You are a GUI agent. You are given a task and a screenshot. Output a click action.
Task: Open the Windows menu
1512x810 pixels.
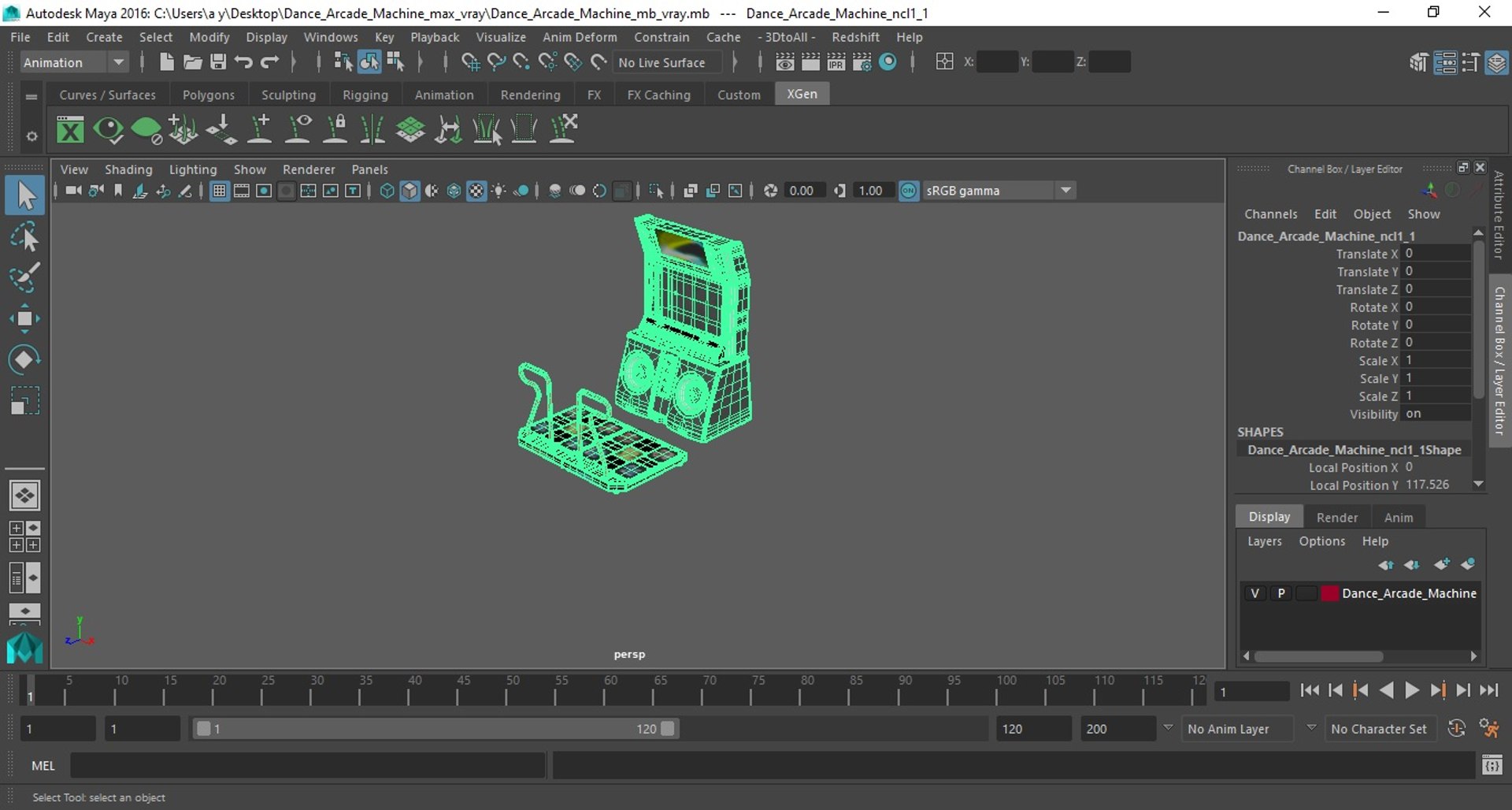point(330,37)
